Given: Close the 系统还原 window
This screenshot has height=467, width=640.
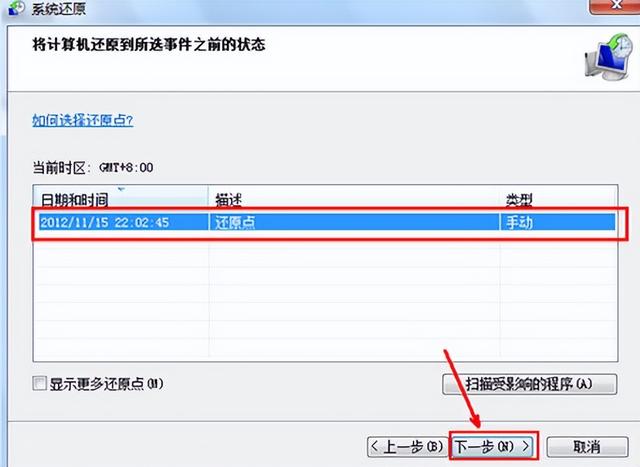Looking at the screenshot, I should [614, 6].
